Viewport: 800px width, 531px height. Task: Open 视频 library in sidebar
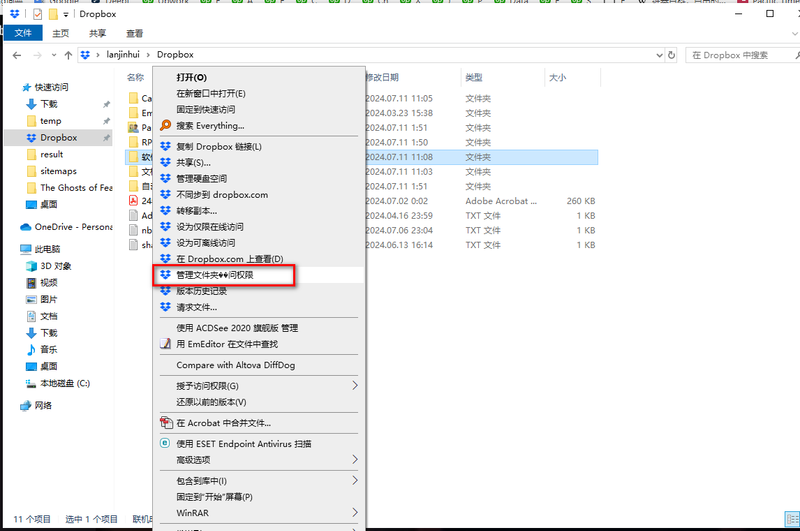click(x=49, y=283)
